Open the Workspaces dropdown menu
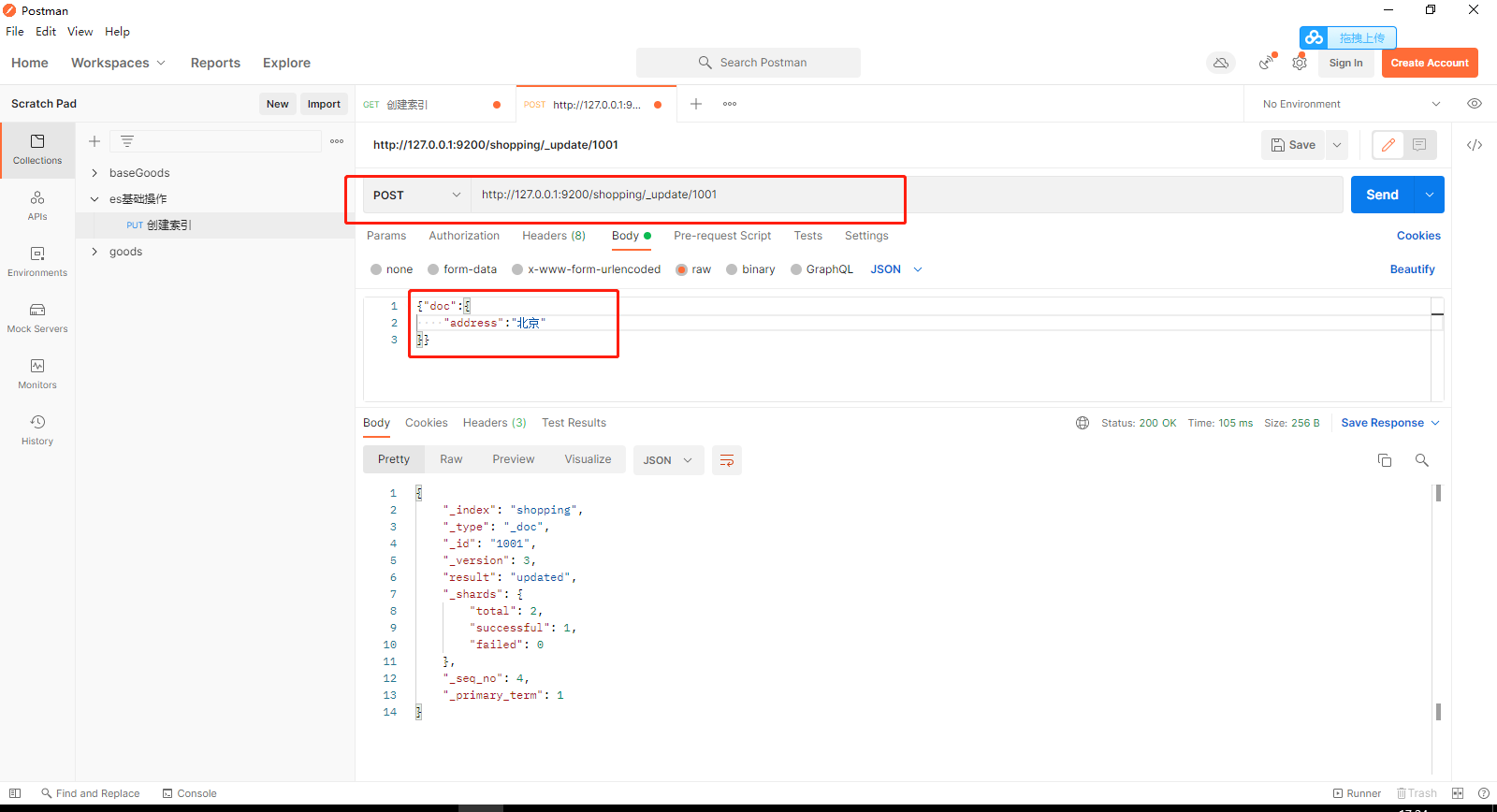 point(118,63)
